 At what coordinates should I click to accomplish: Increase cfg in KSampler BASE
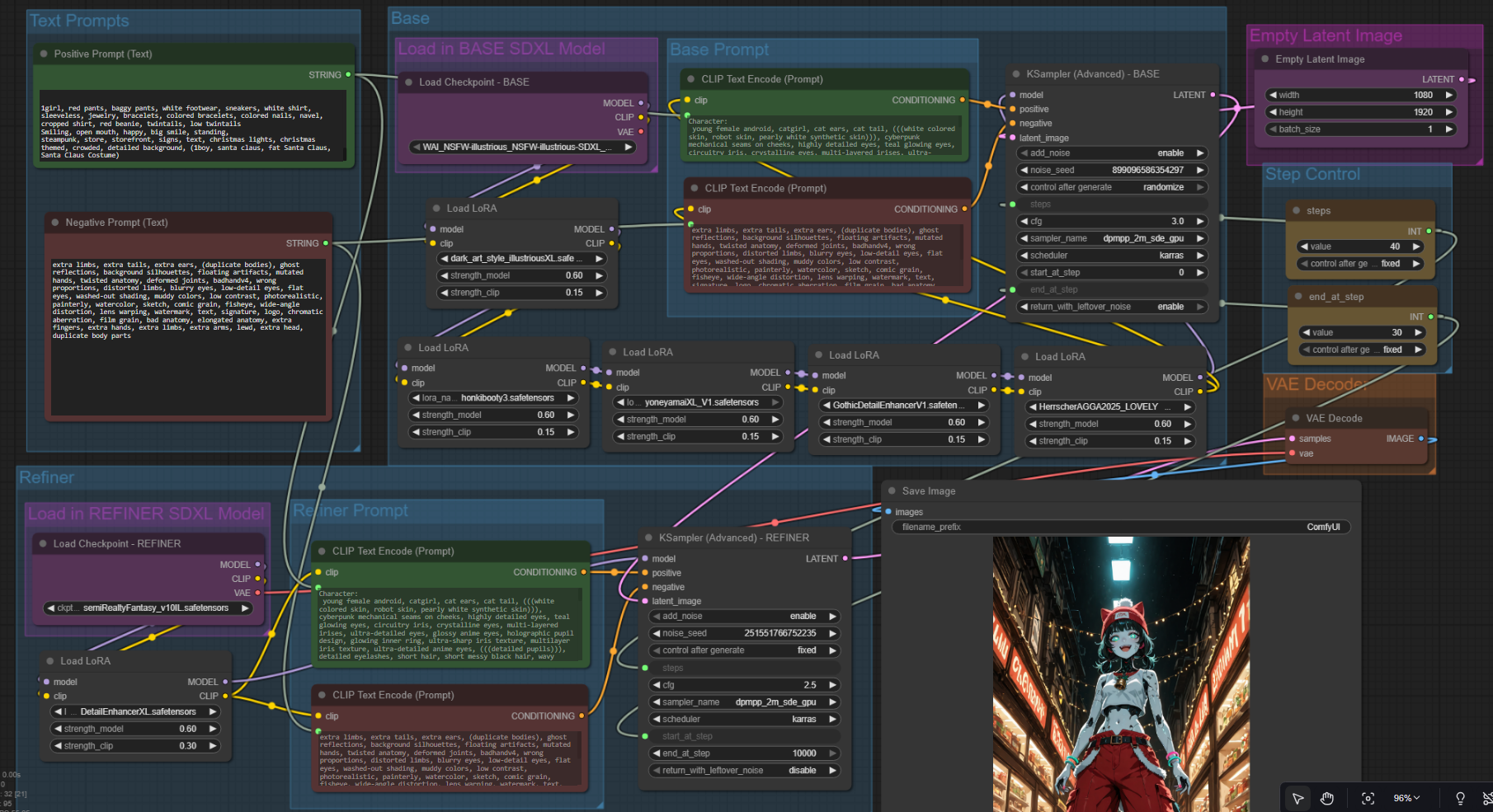click(x=1200, y=221)
